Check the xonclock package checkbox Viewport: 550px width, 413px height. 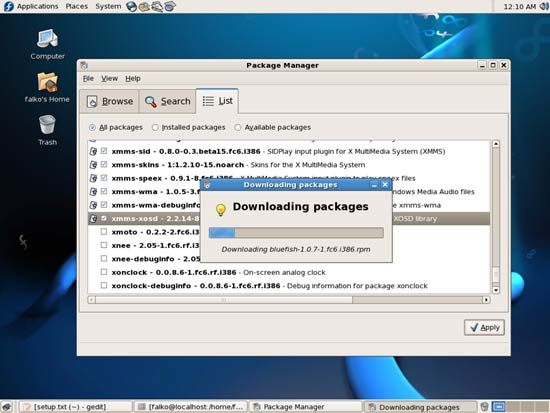pos(104,272)
